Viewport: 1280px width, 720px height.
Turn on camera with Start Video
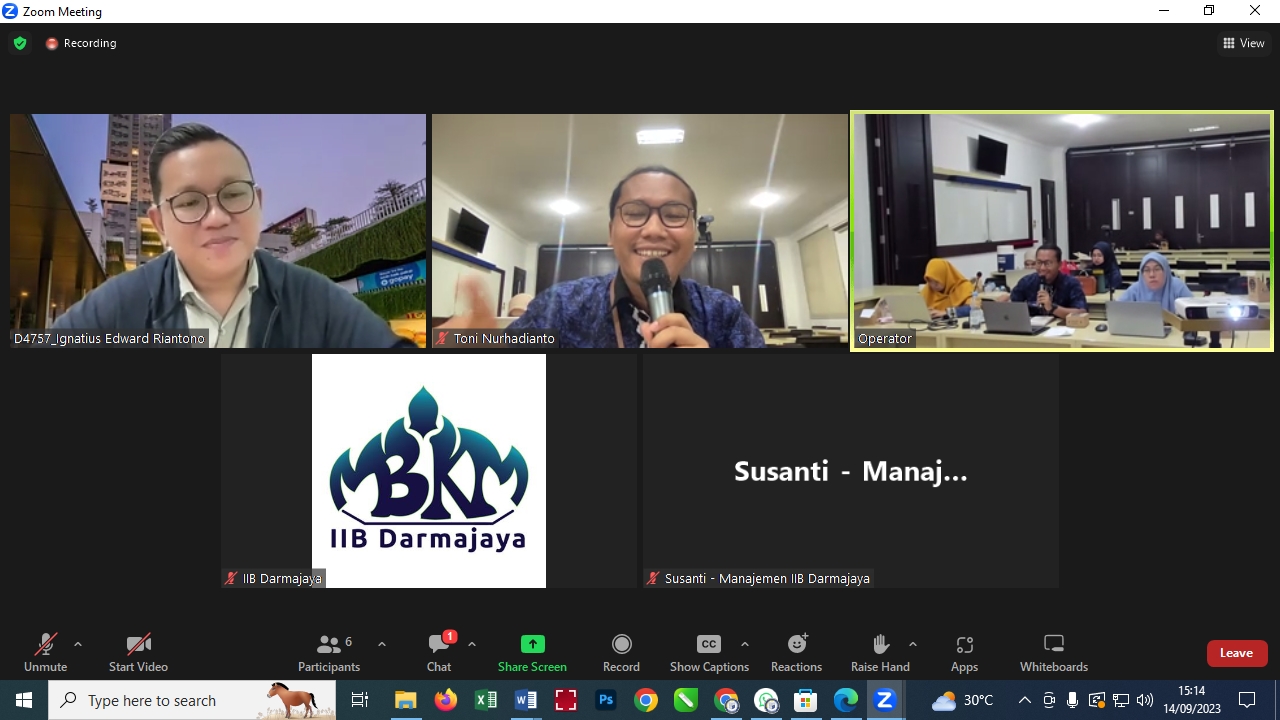138,653
